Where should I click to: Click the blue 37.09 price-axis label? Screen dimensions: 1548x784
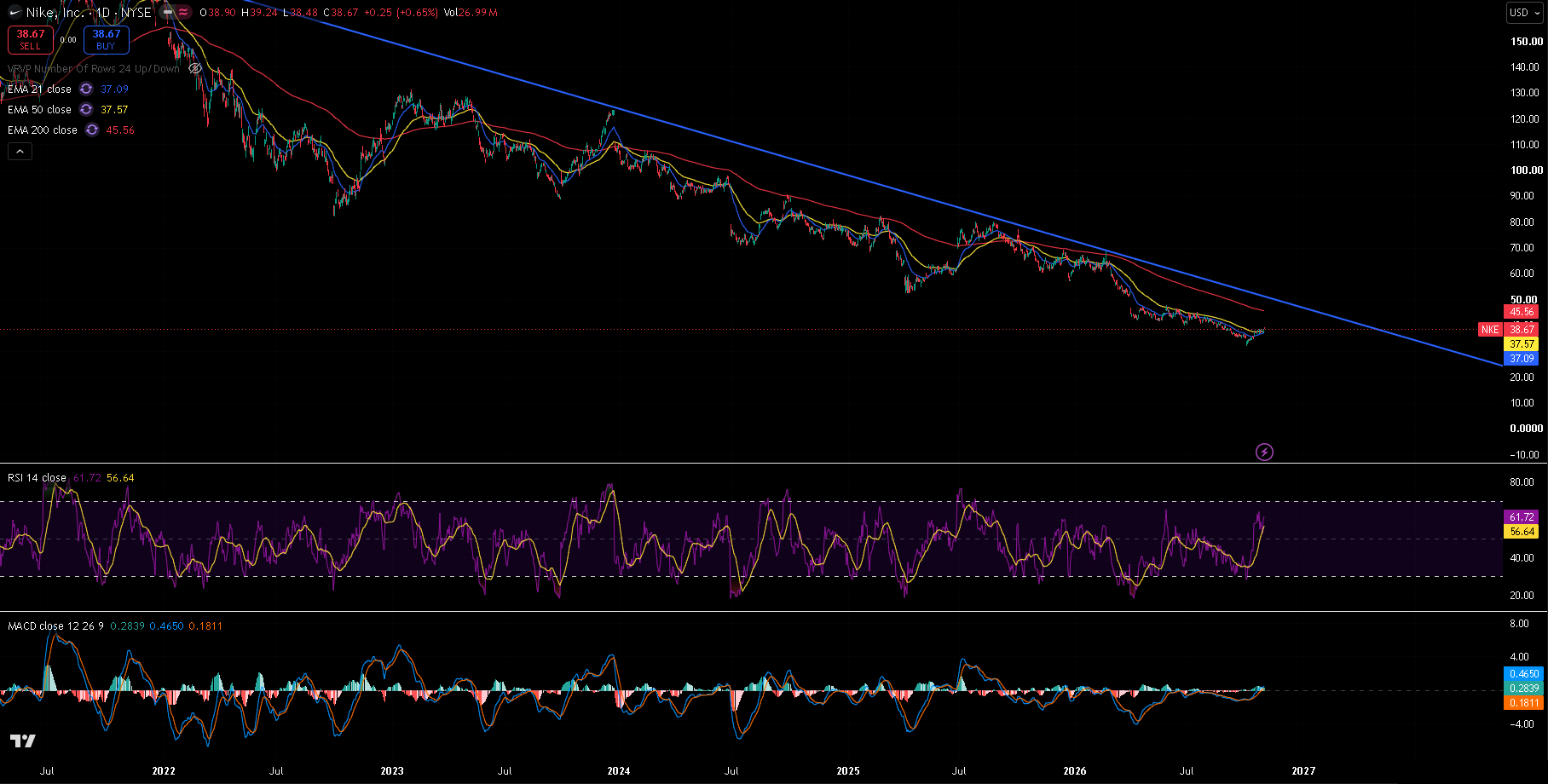1522,359
